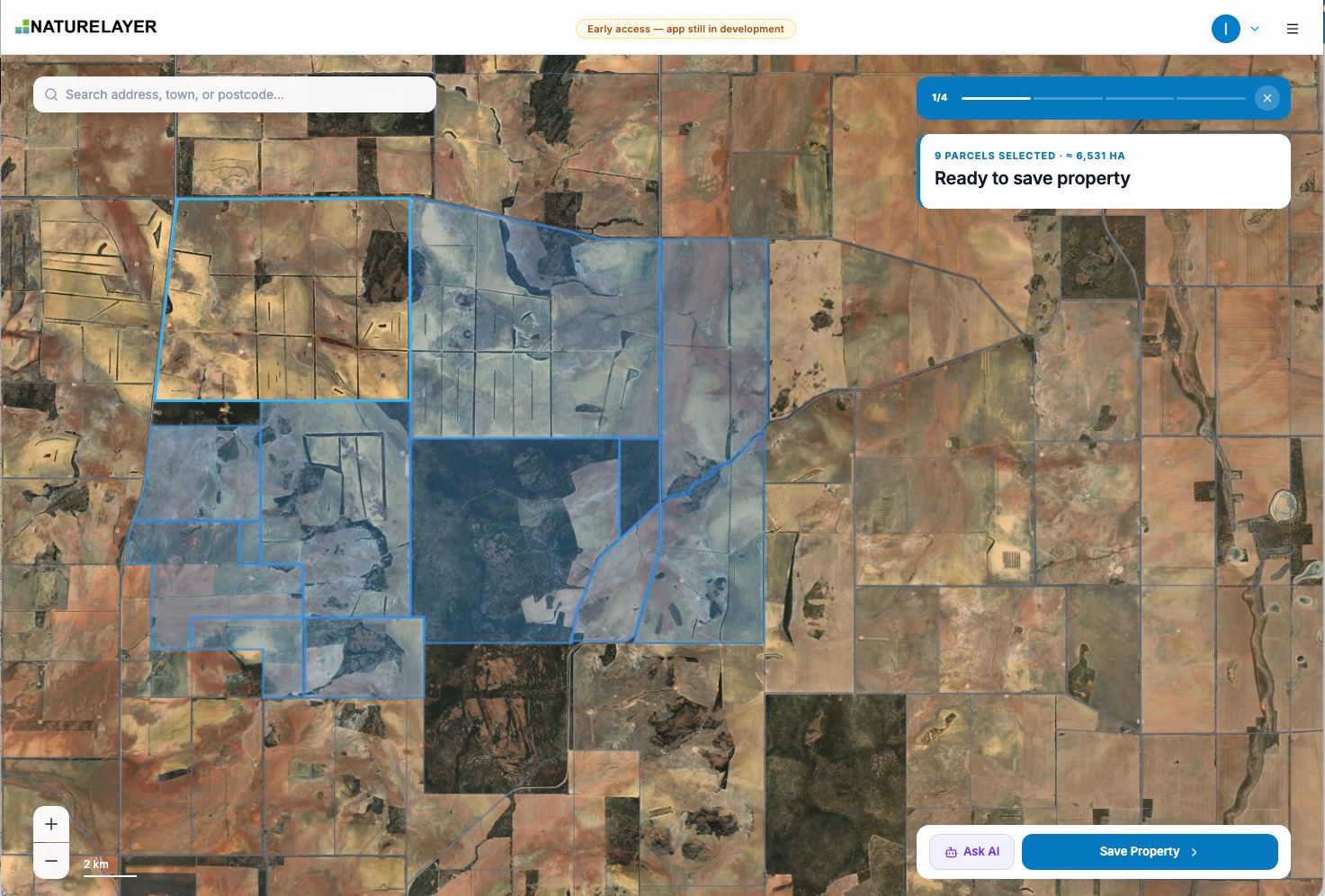The image size is (1325, 896).
Task: Open the Ask AI assistant
Action: [x=971, y=852]
